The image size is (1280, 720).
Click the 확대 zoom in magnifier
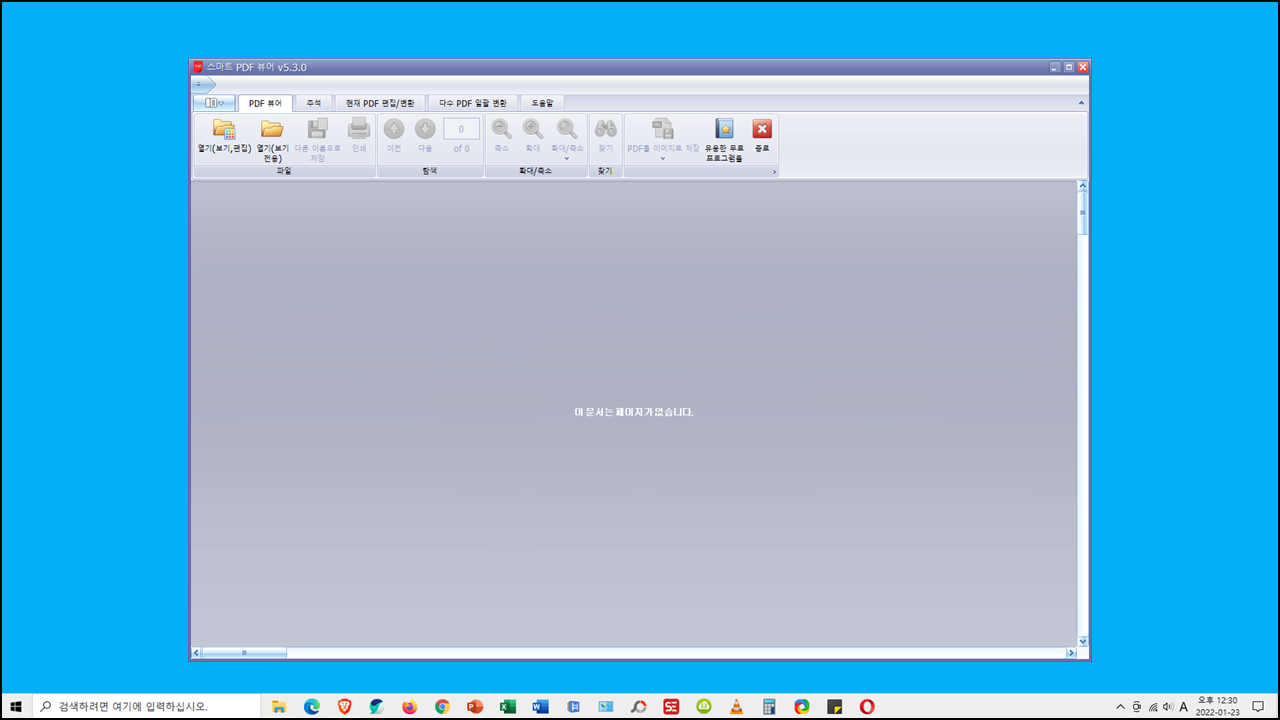coord(533,128)
